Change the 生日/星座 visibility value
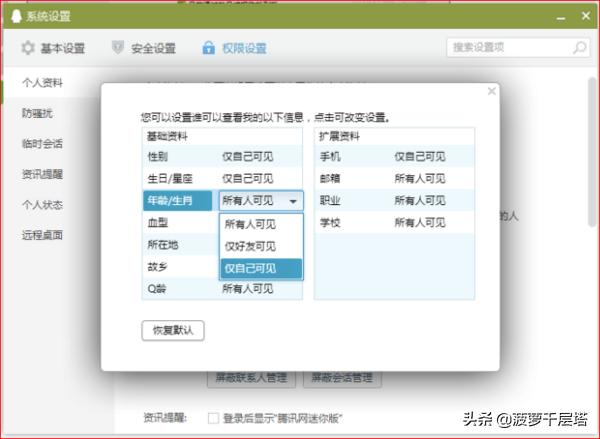Image resolution: width=600 pixels, height=439 pixels. click(248, 179)
